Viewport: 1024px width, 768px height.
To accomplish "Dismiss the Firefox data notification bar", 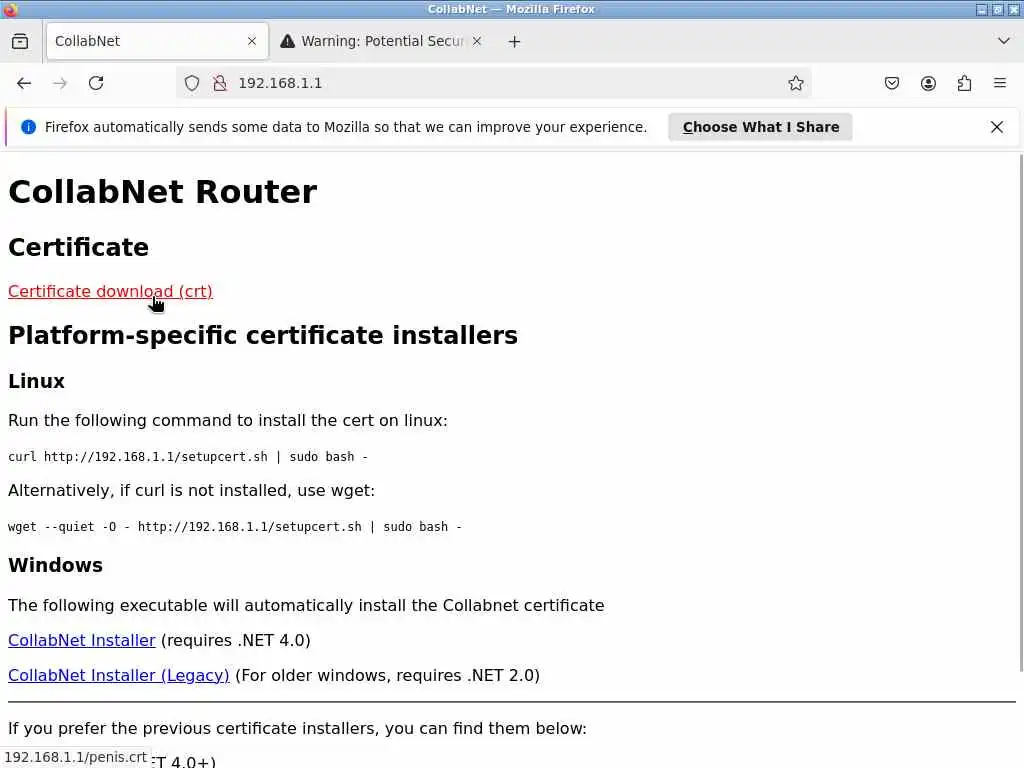I will [x=997, y=127].
